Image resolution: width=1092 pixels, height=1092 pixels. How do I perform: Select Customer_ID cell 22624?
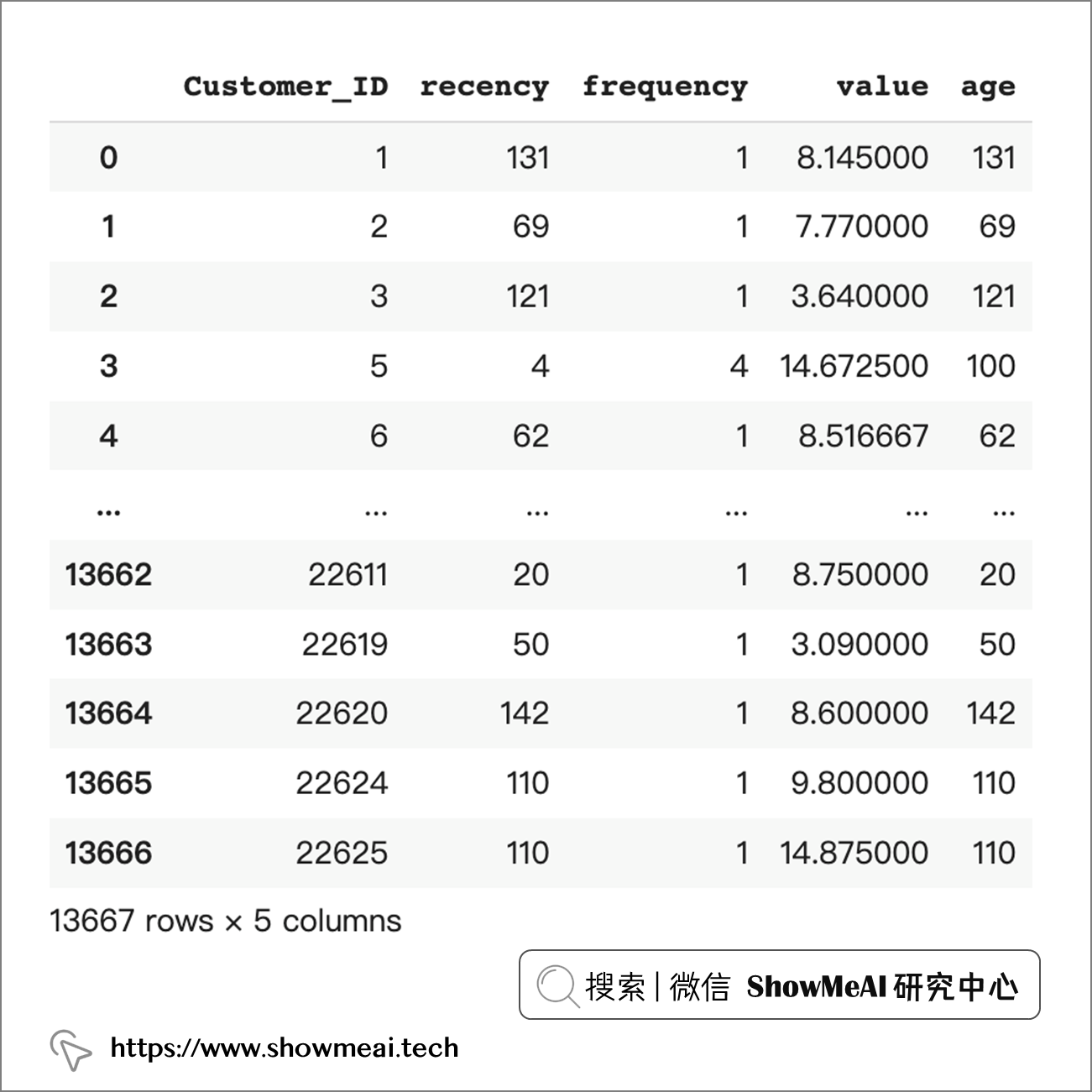[x=342, y=783]
